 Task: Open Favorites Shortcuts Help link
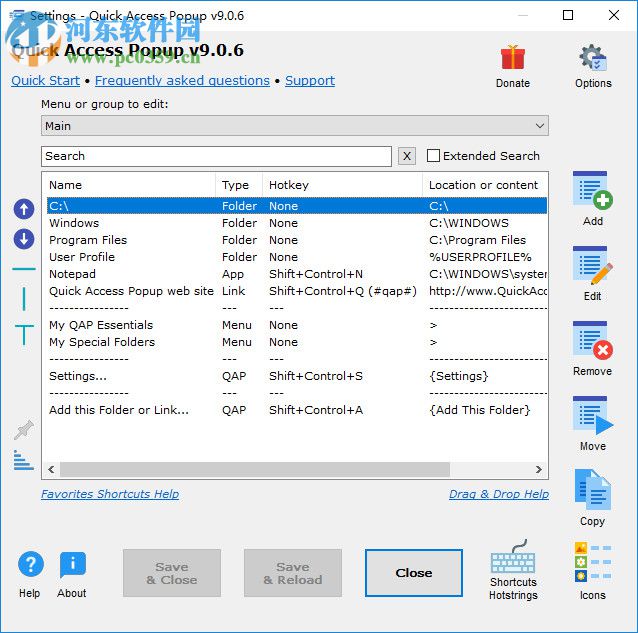click(x=110, y=494)
